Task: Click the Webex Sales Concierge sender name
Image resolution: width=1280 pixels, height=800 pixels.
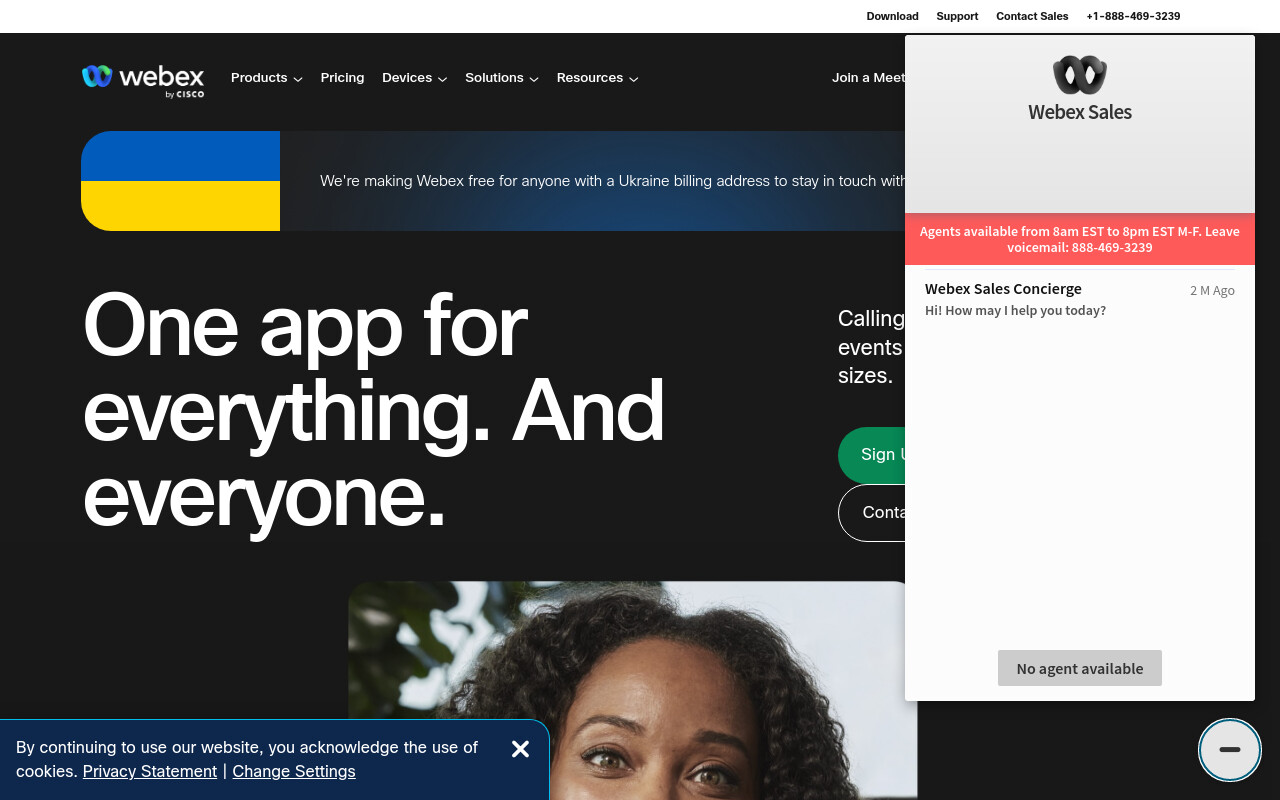Action: point(1003,289)
